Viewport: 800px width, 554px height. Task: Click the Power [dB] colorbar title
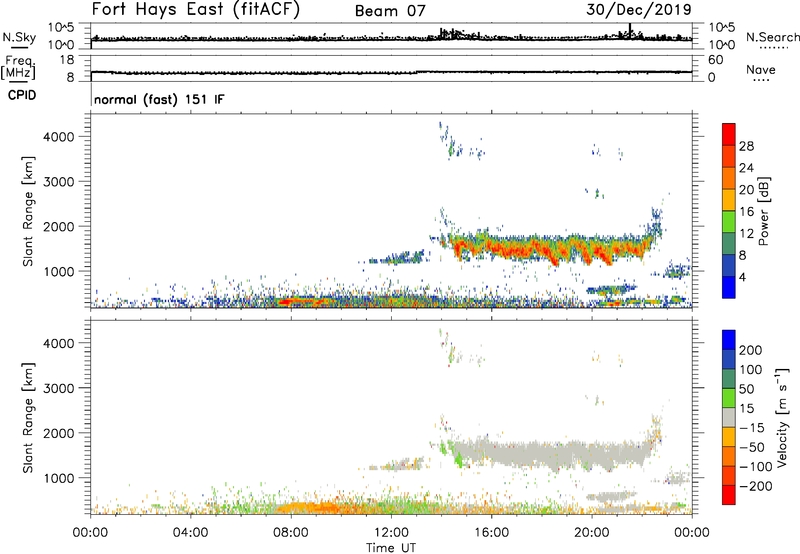pyautogui.click(x=764, y=211)
